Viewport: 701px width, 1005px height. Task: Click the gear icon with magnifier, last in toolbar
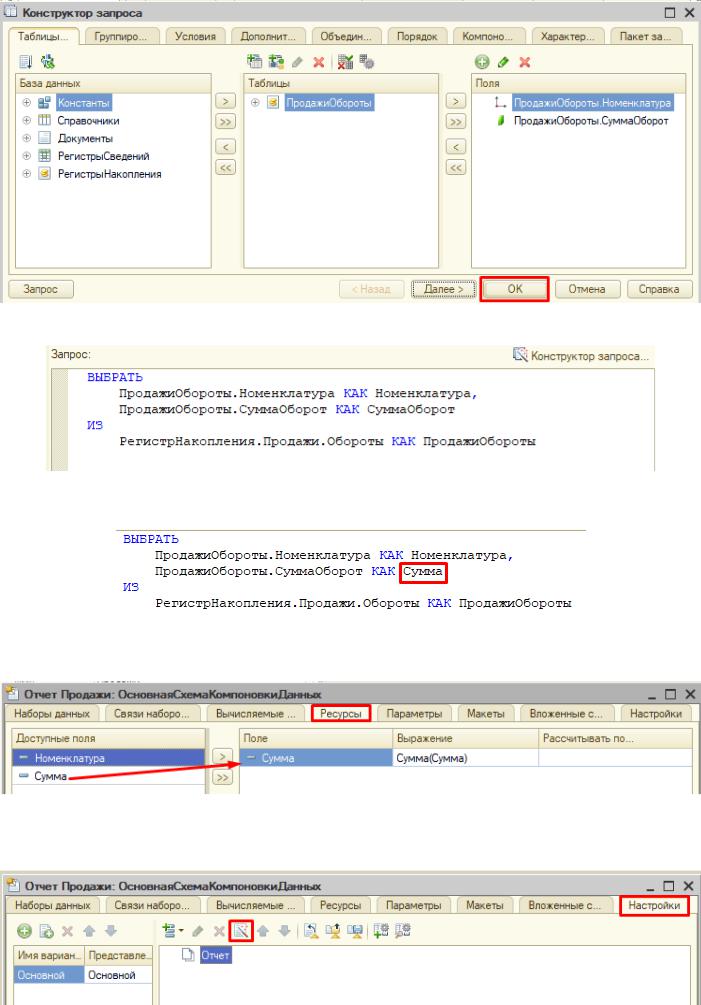(402, 931)
